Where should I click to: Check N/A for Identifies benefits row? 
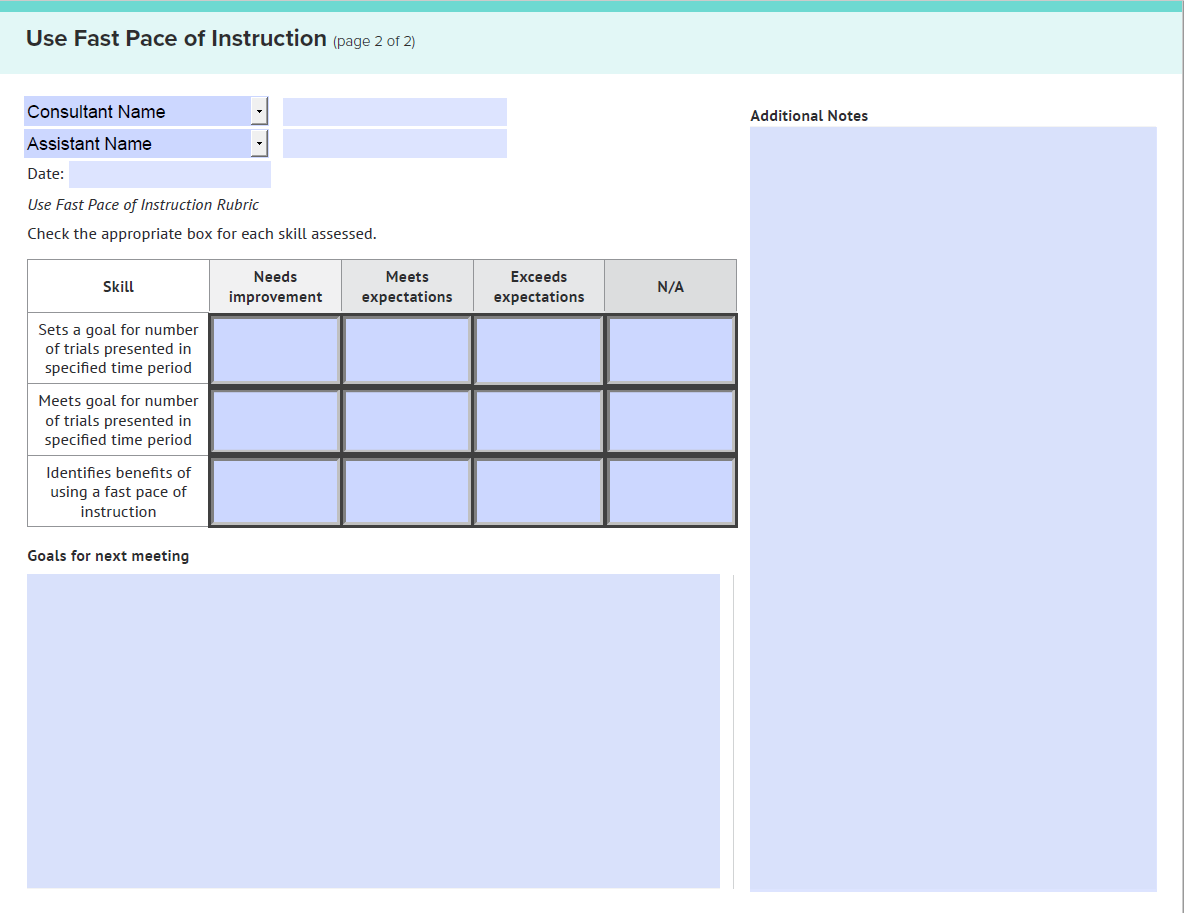[671, 492]
